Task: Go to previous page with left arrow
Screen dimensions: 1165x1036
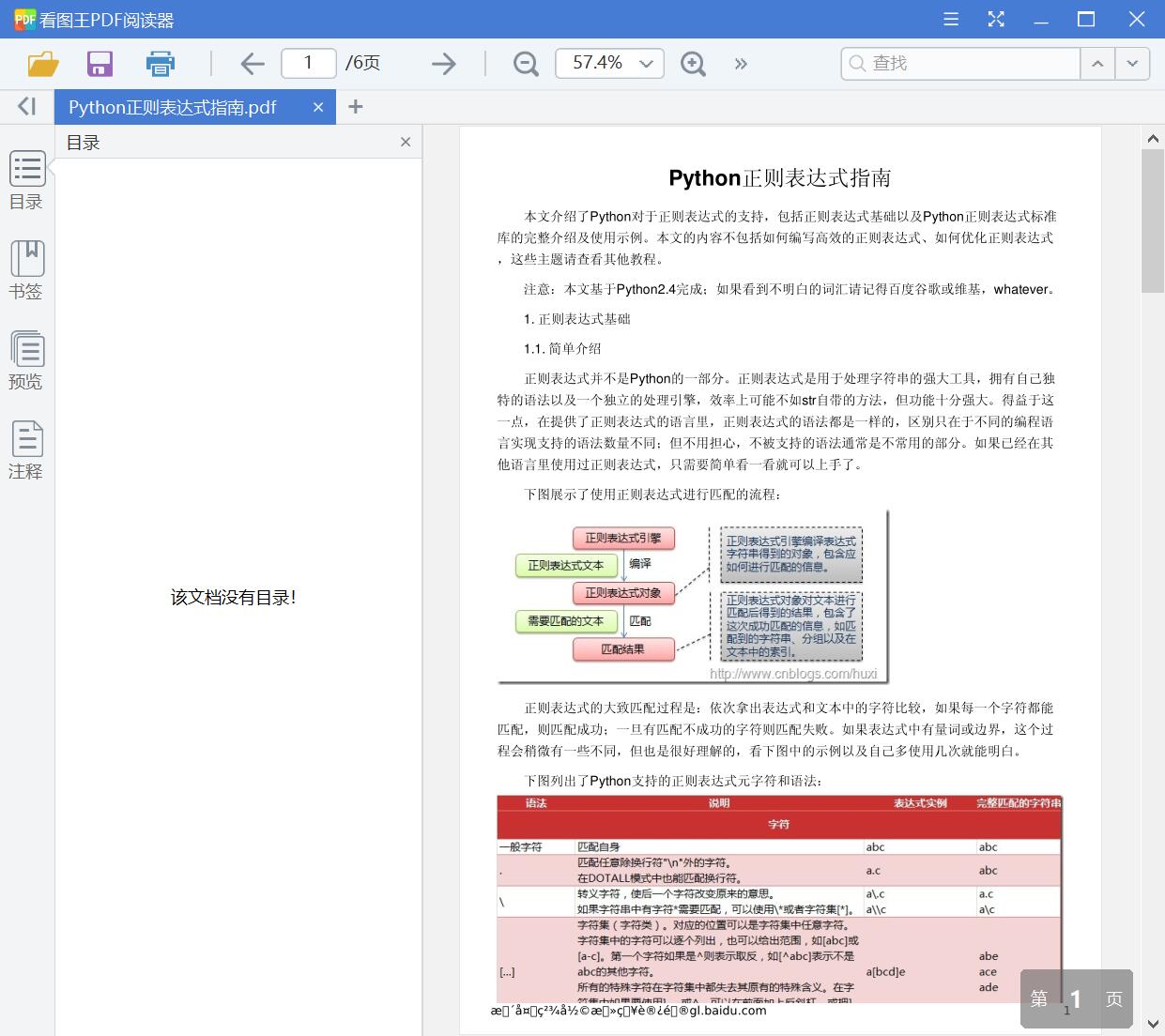Action: point(252,63)
